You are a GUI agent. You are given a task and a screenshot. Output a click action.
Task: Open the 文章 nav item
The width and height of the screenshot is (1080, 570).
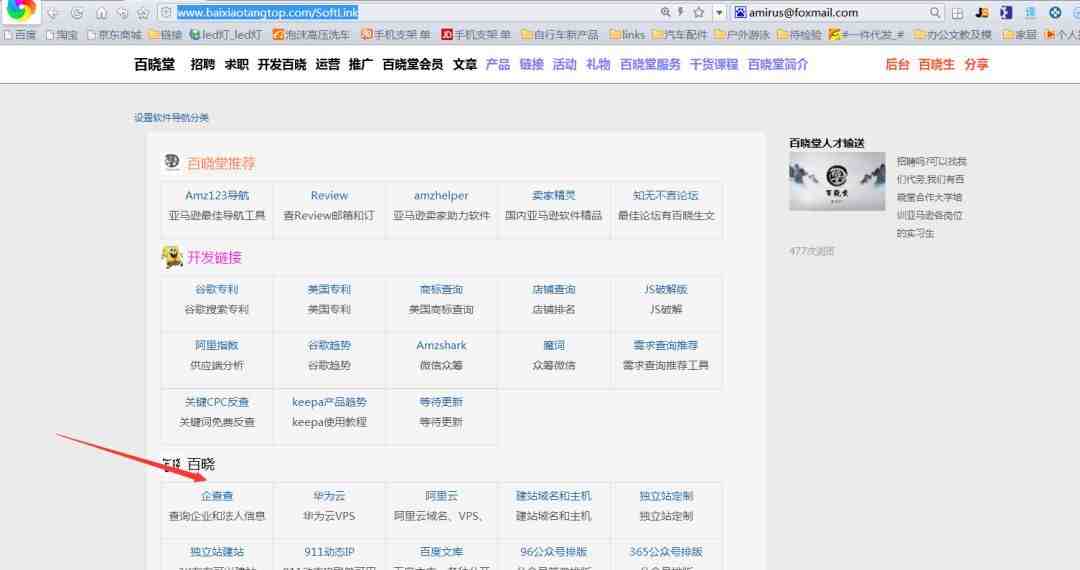click(465, 64)
